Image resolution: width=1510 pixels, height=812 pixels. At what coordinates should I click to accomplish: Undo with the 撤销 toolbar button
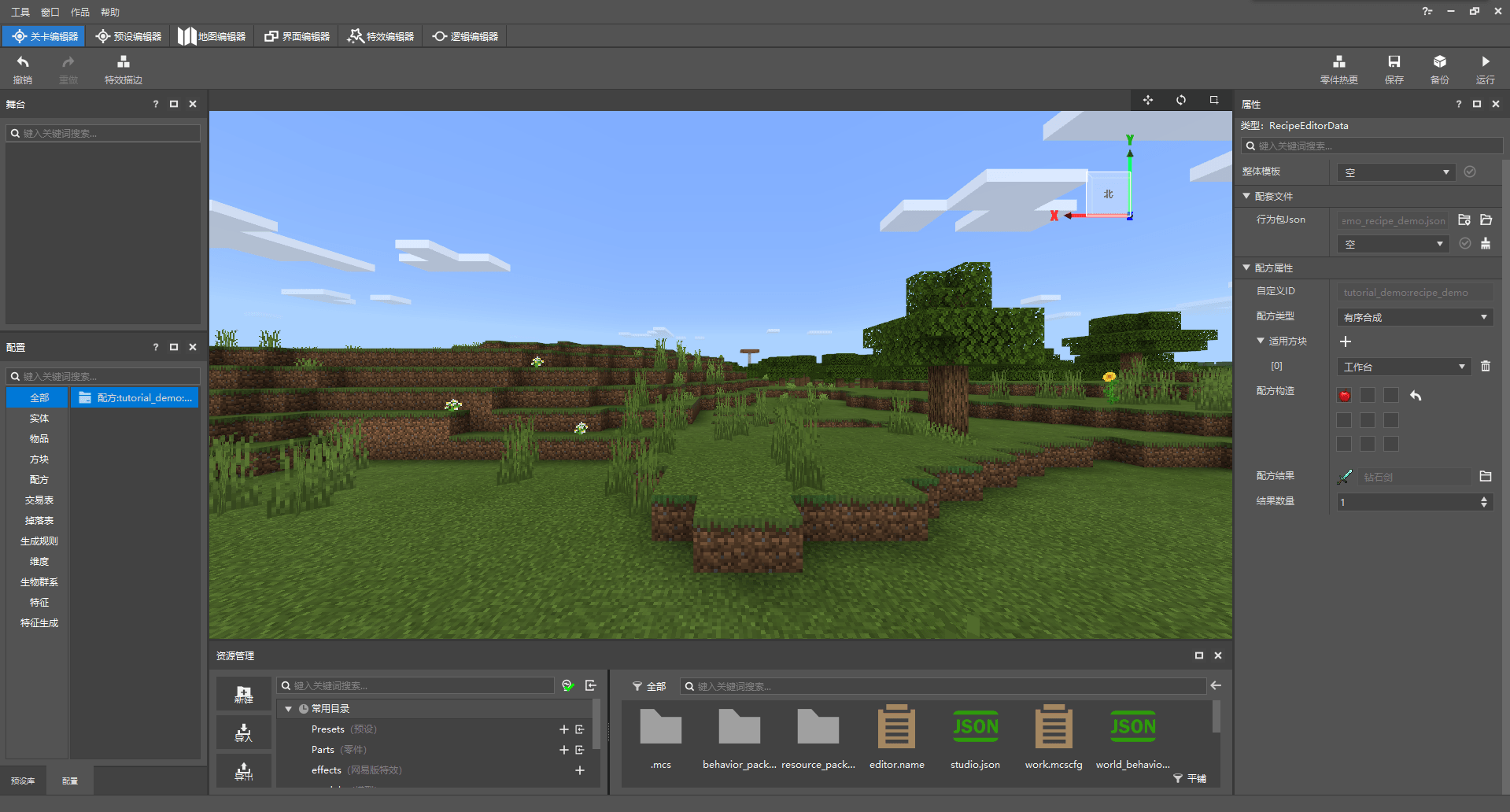tap(23, 69)
